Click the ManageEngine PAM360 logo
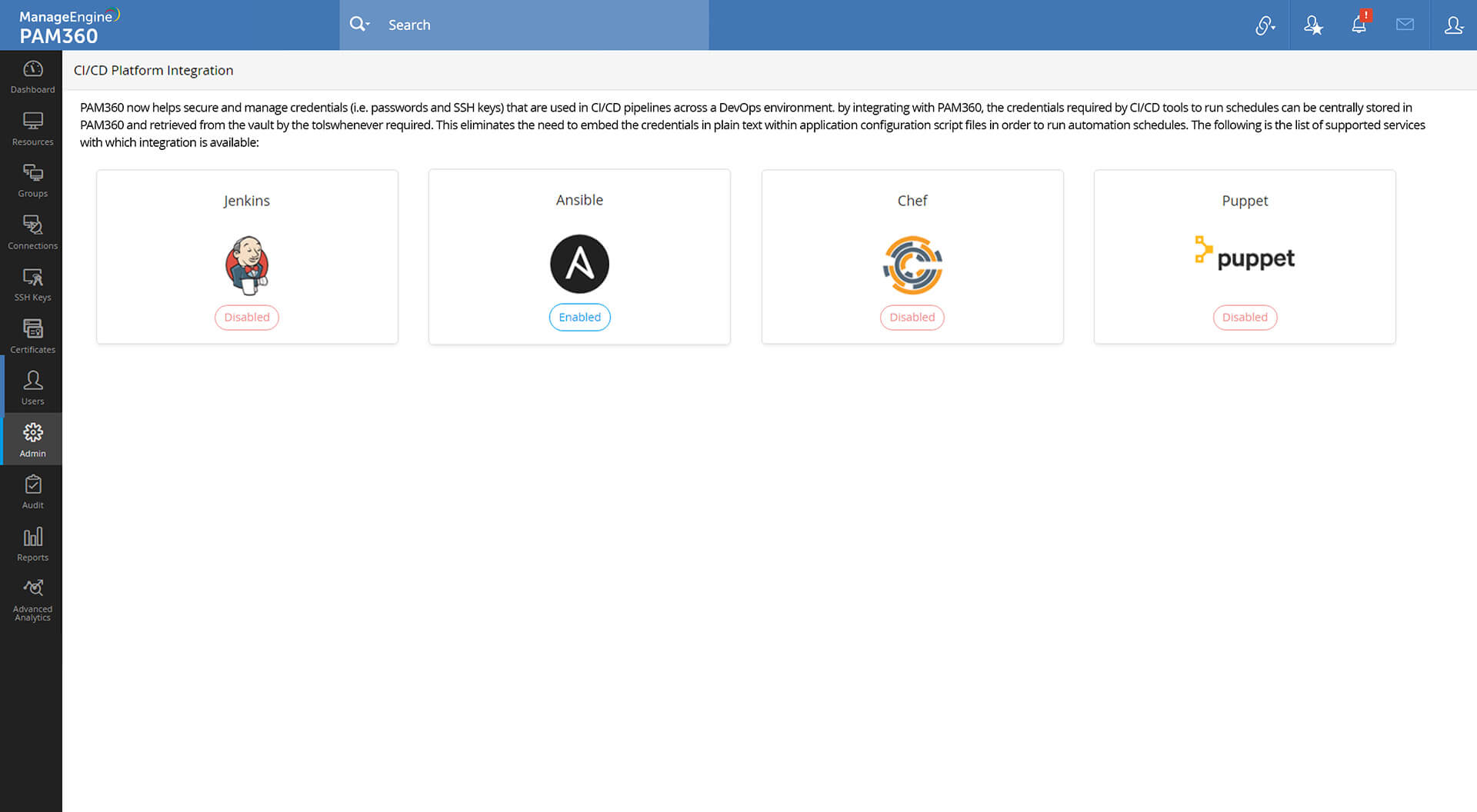1477x812 pixels. click(x=69, y=27)
